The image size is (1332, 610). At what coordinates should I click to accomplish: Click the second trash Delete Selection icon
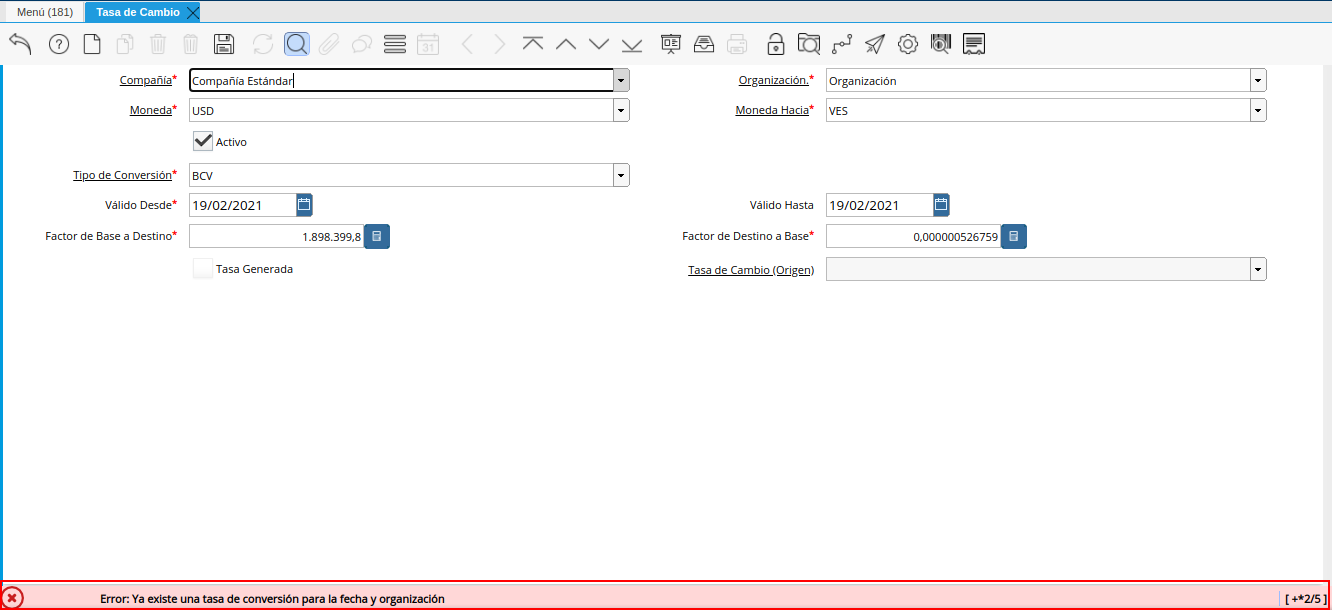click(x=191, y=44)
